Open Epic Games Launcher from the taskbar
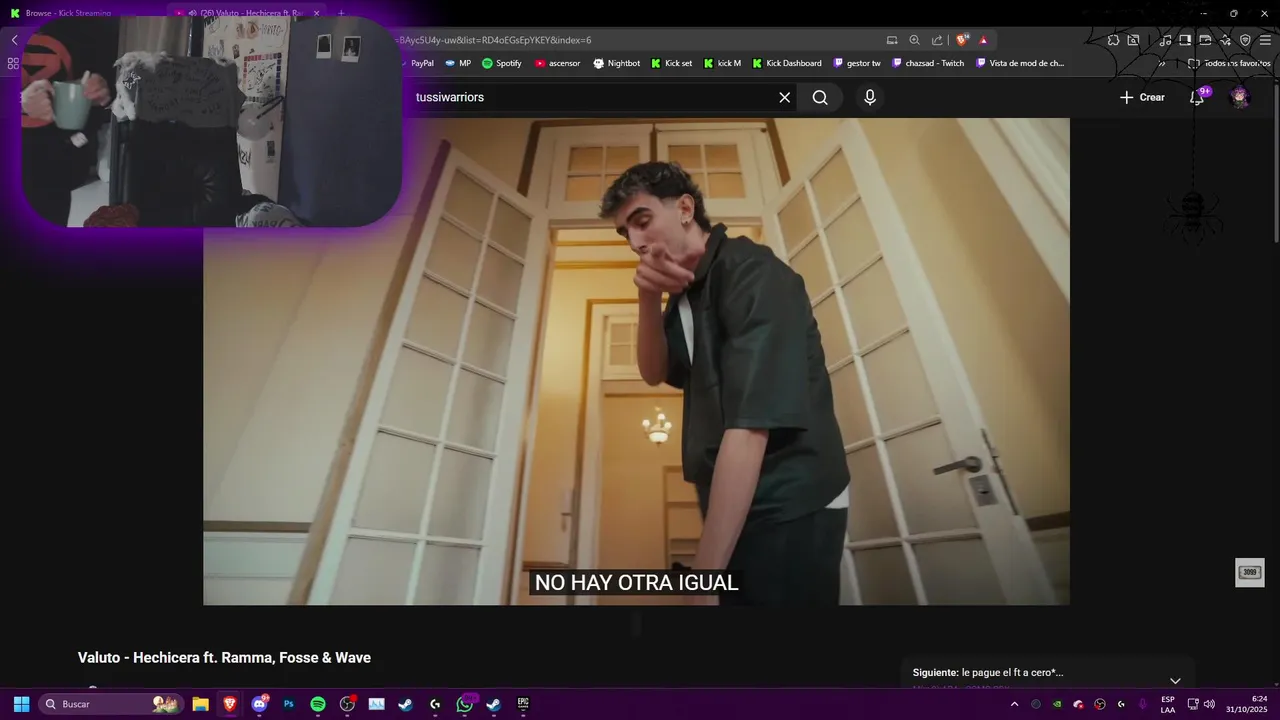 click(x=523, y=704)
